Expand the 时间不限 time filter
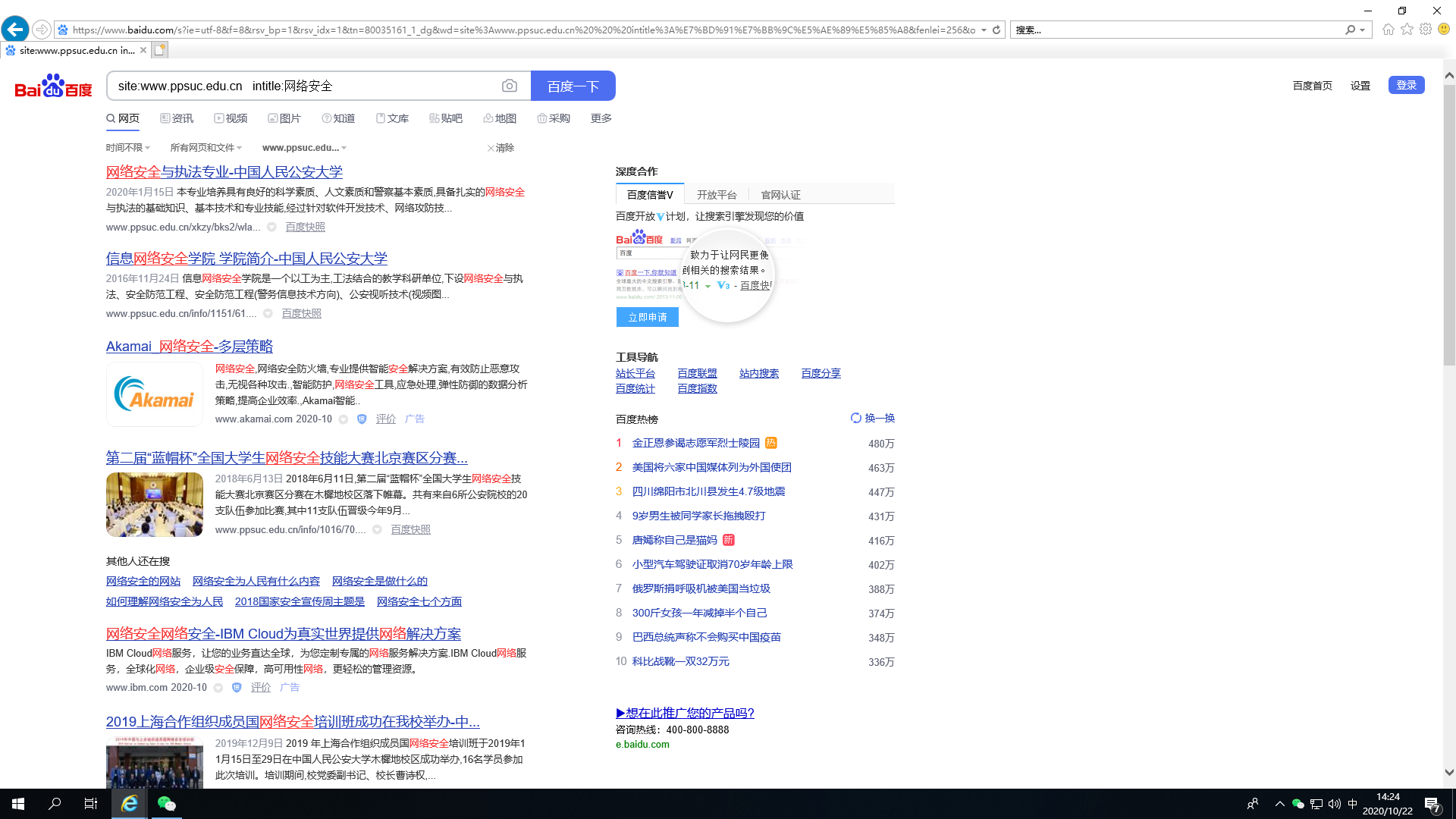This screenshot has height=819, width=1456. pos(128,148)
